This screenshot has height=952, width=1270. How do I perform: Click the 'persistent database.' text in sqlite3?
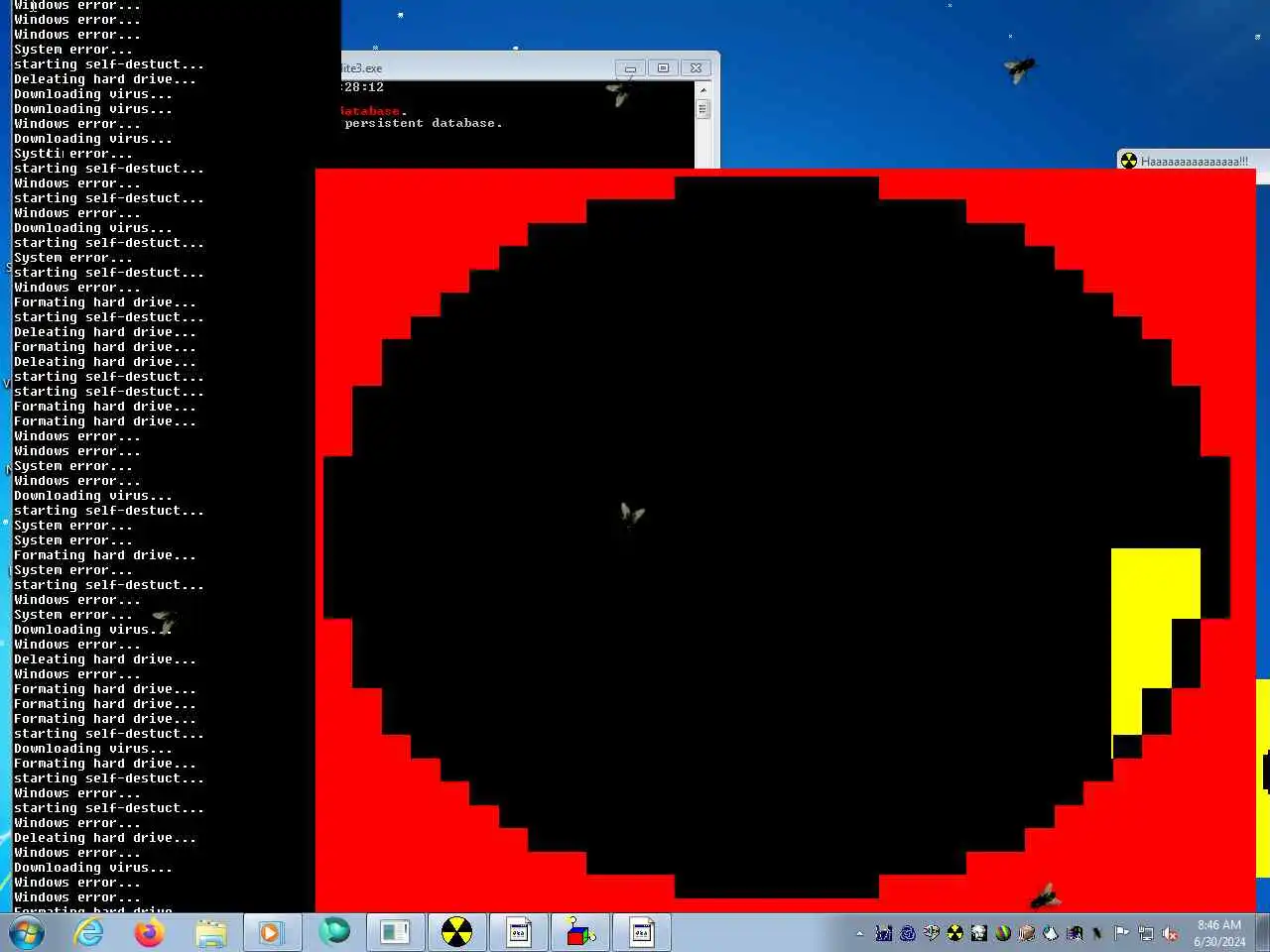[x=424, y=123]
